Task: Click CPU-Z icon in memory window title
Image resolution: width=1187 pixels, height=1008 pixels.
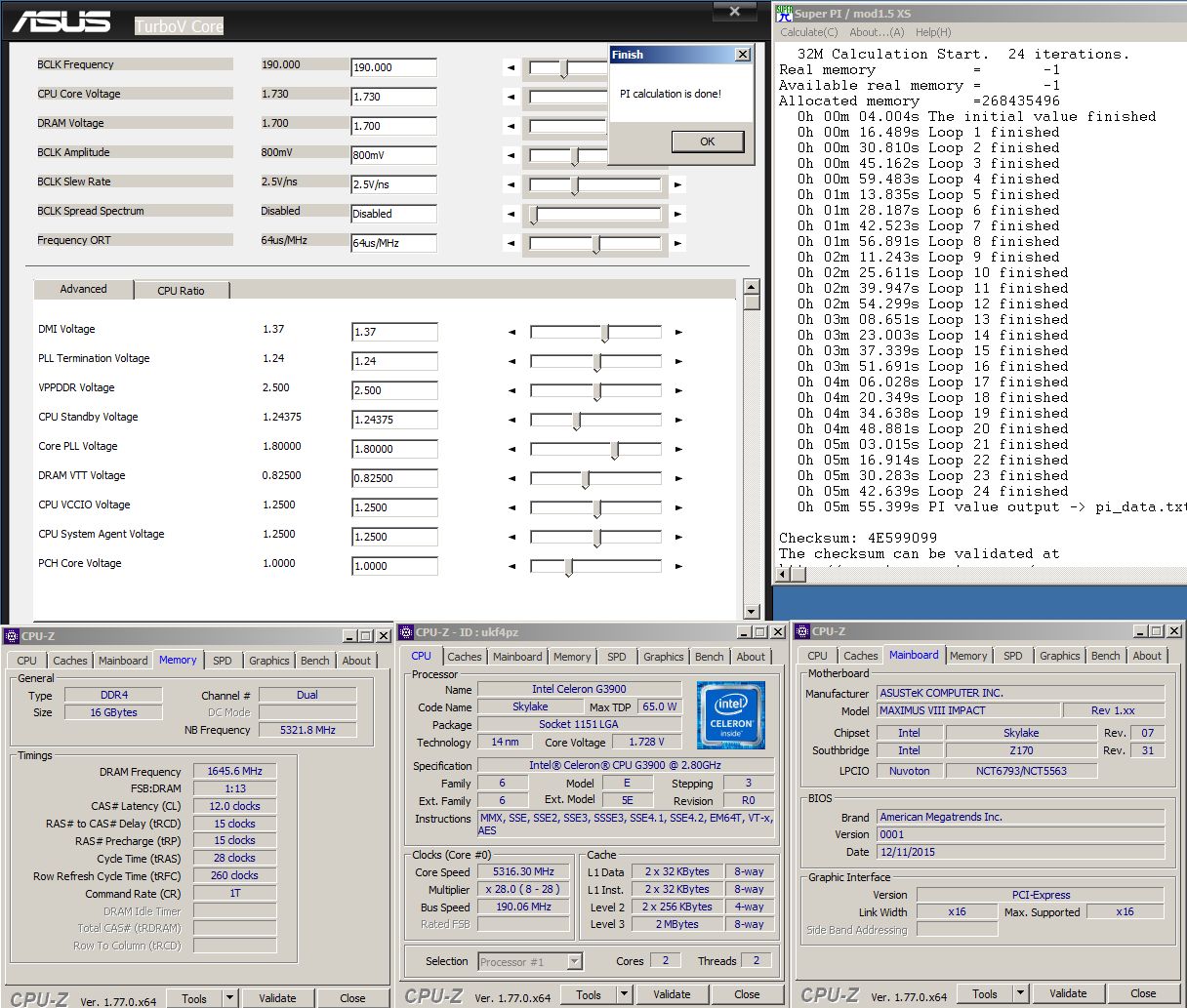Action: pyautogui.click(x=12, y=635)
